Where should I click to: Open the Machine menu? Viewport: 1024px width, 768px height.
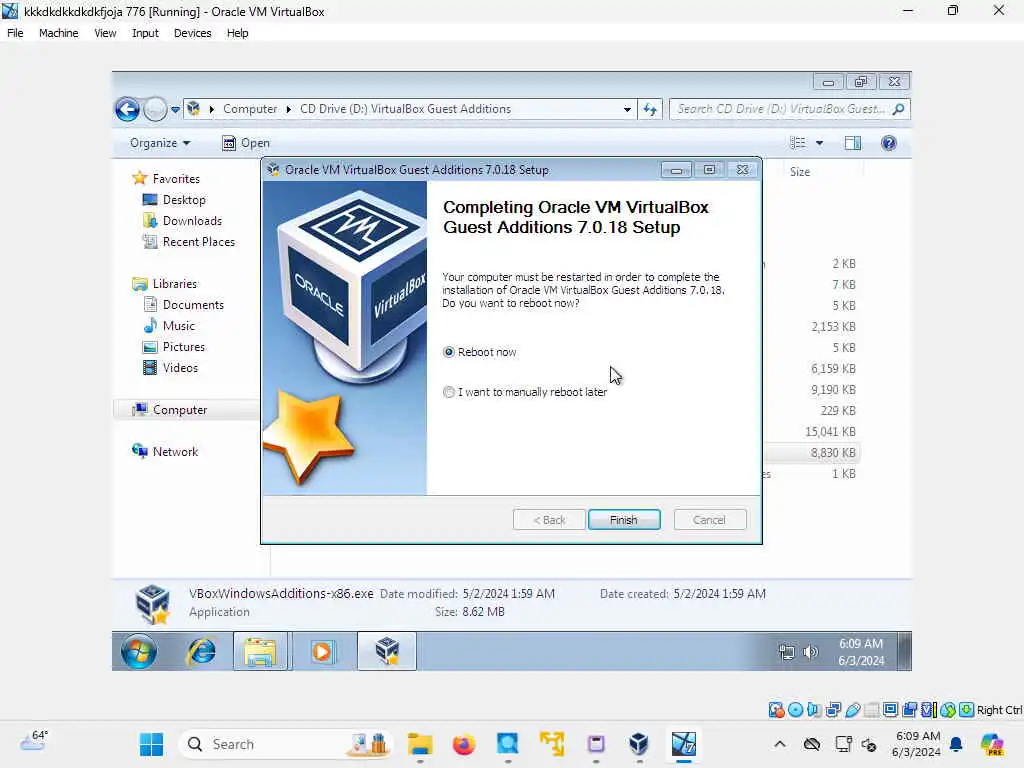(x=58, y=33)
